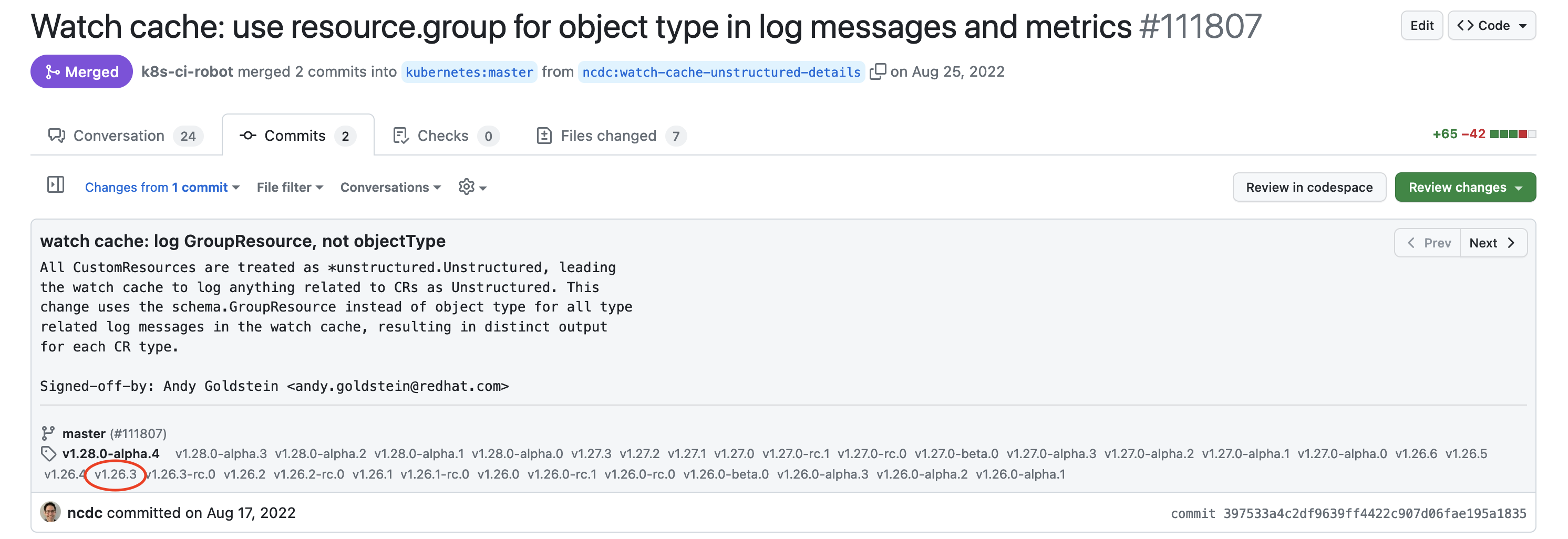Toggle the file tree sidebar icon
Viewport: 1568px width, 539px height.
(x=55, y=185)
